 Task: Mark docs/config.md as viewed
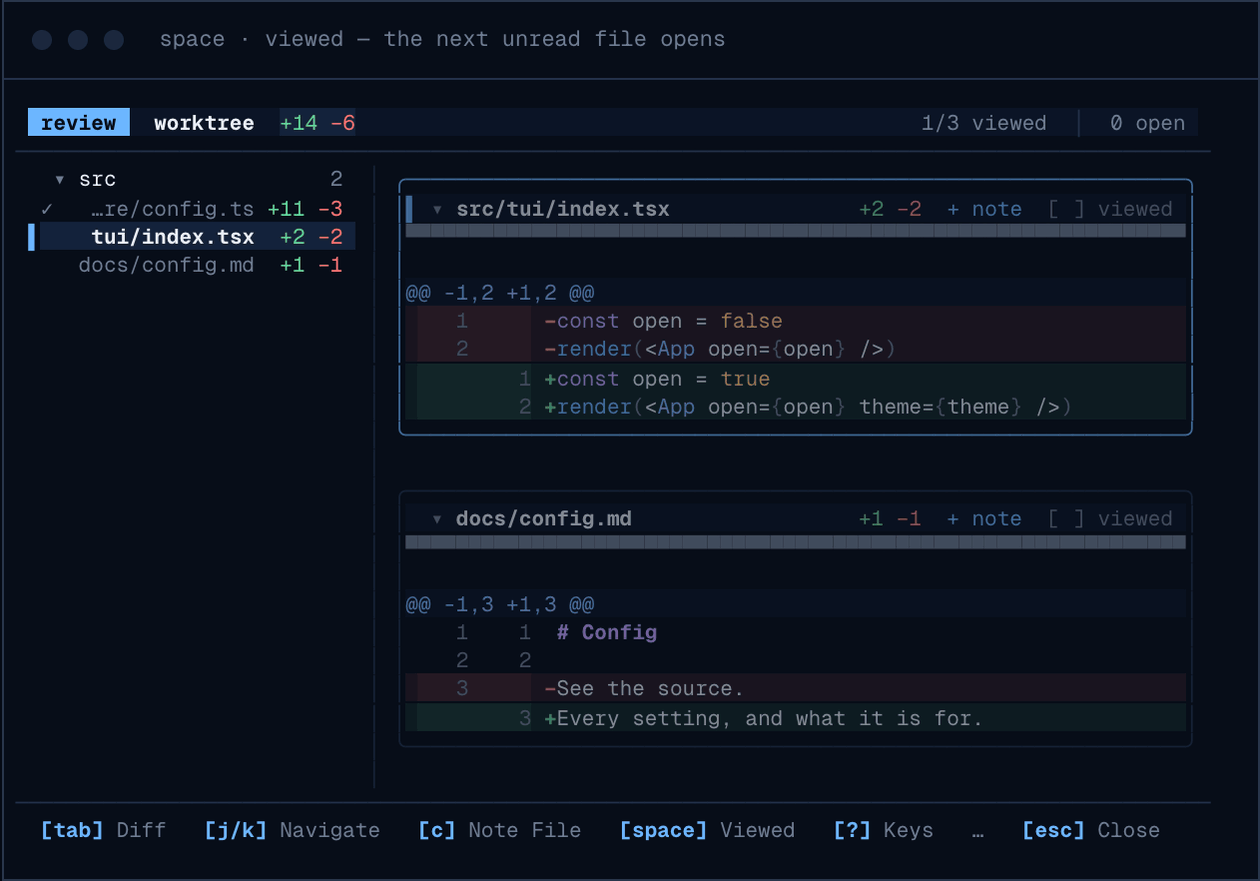1110,519
